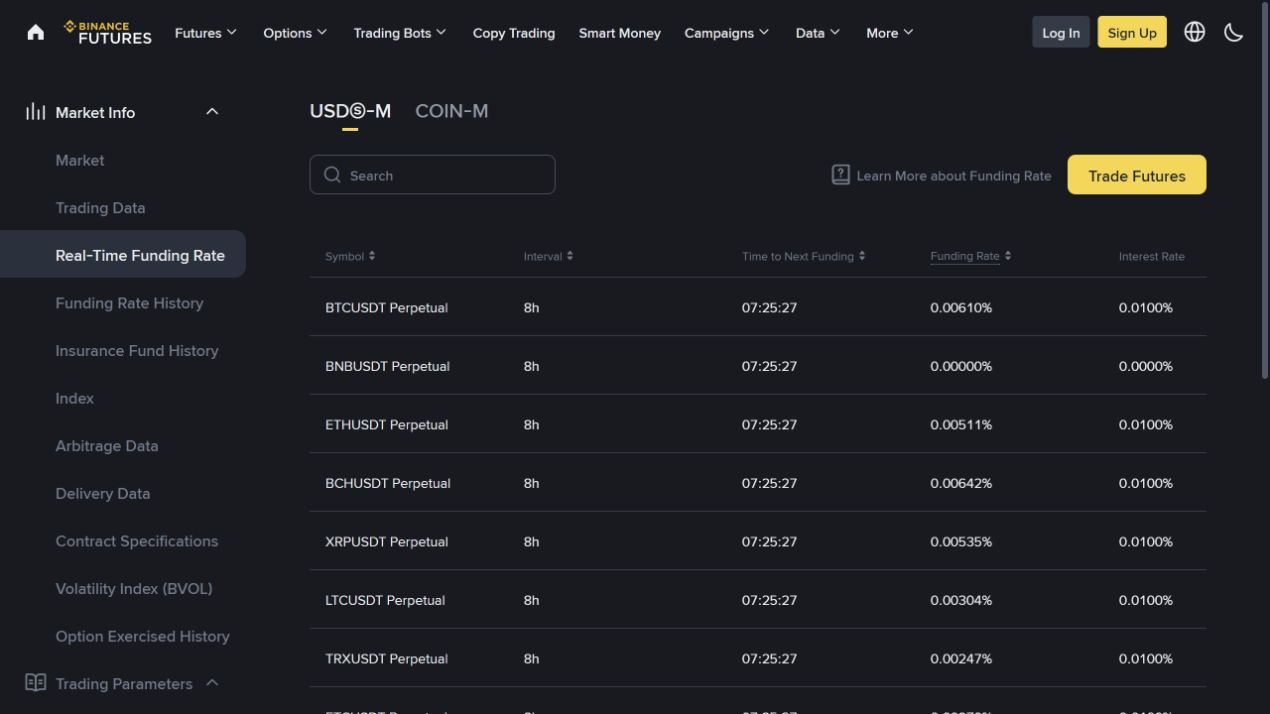The image size is (1270, 714).
Task: Open Funding Rate History in sidebar
Action: [129, 303]
